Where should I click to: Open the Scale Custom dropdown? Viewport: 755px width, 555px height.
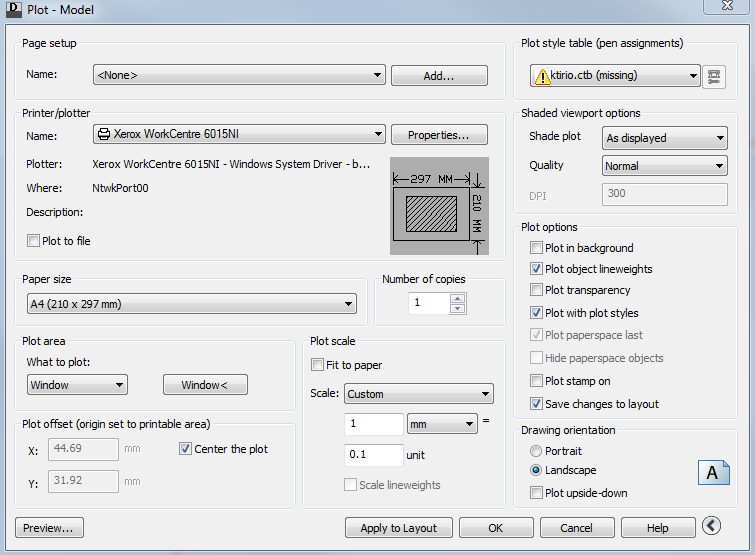(x=419, y=394)
